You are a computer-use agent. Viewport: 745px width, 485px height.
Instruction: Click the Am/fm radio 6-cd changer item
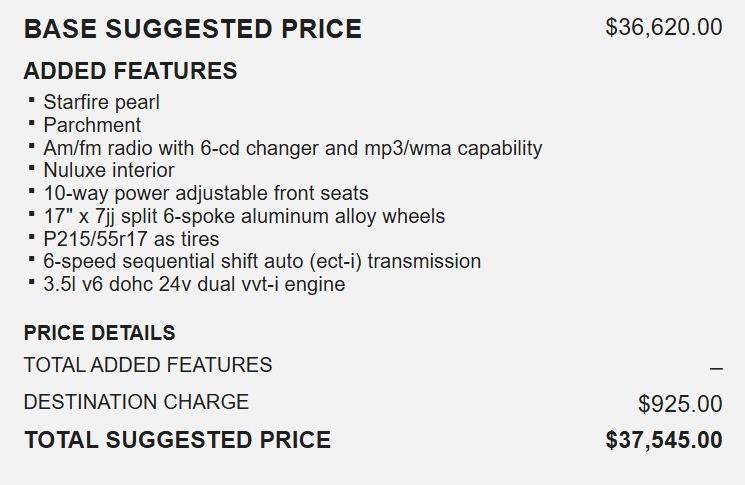click(292, 148)
